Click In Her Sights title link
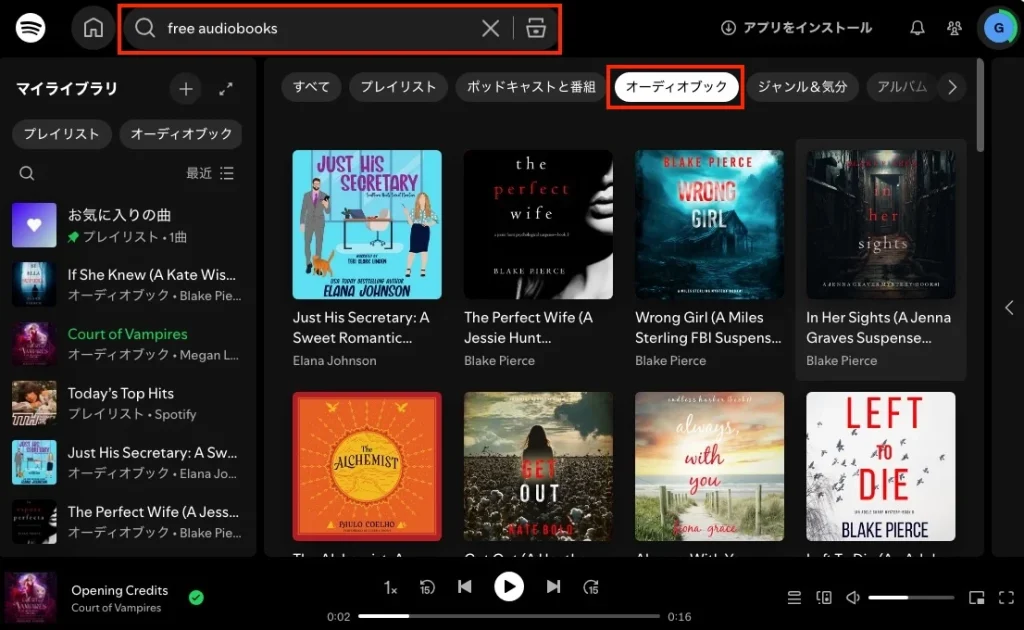This screenshot has width=1024, height=630. (878, 328)
